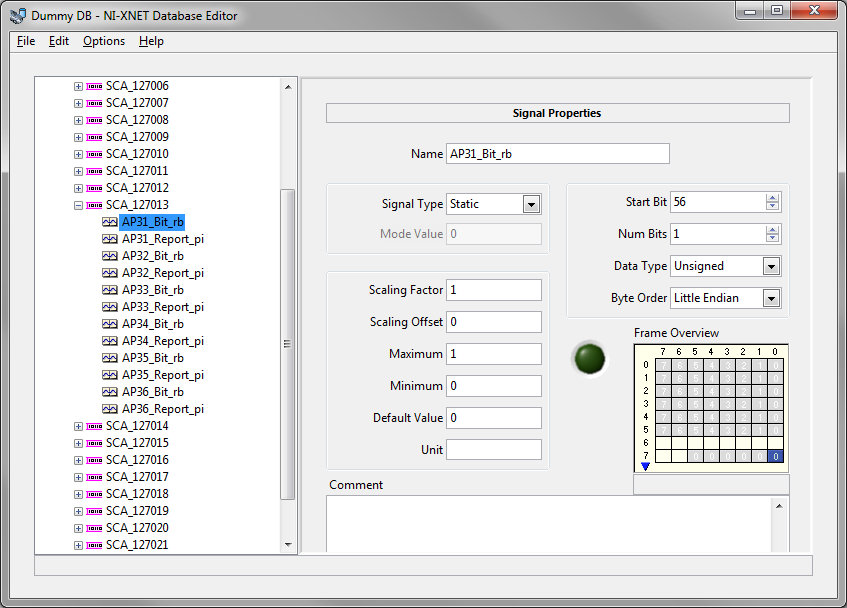Select the AP34_Report_pi signal
The width and height of the screenshot is (847, 608).
click(x=163, y=341)
